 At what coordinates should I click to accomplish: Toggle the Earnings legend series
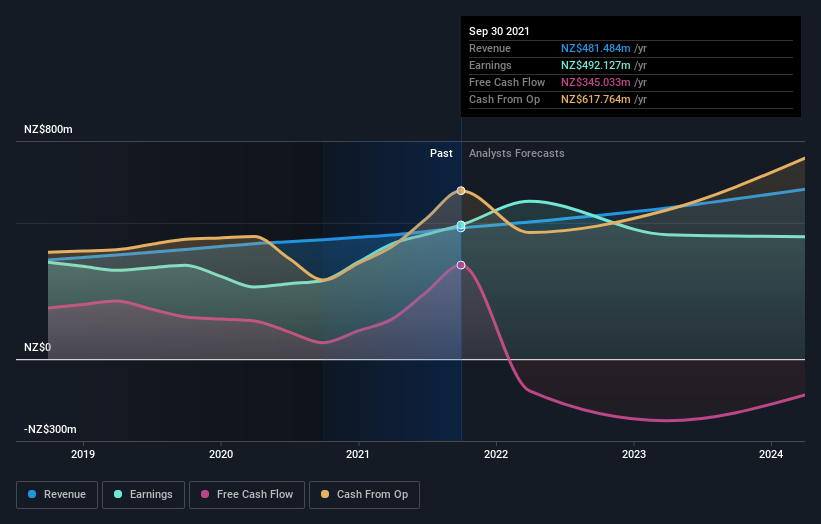(143, 495)
